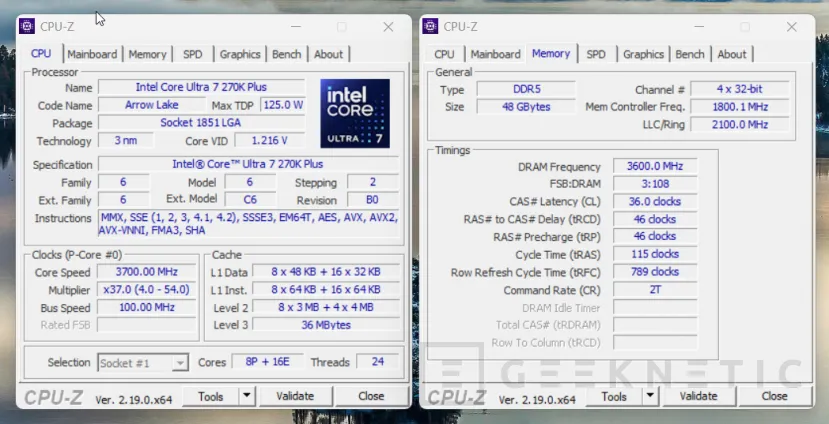Switch to CPU tab in right window

[444, 54]
